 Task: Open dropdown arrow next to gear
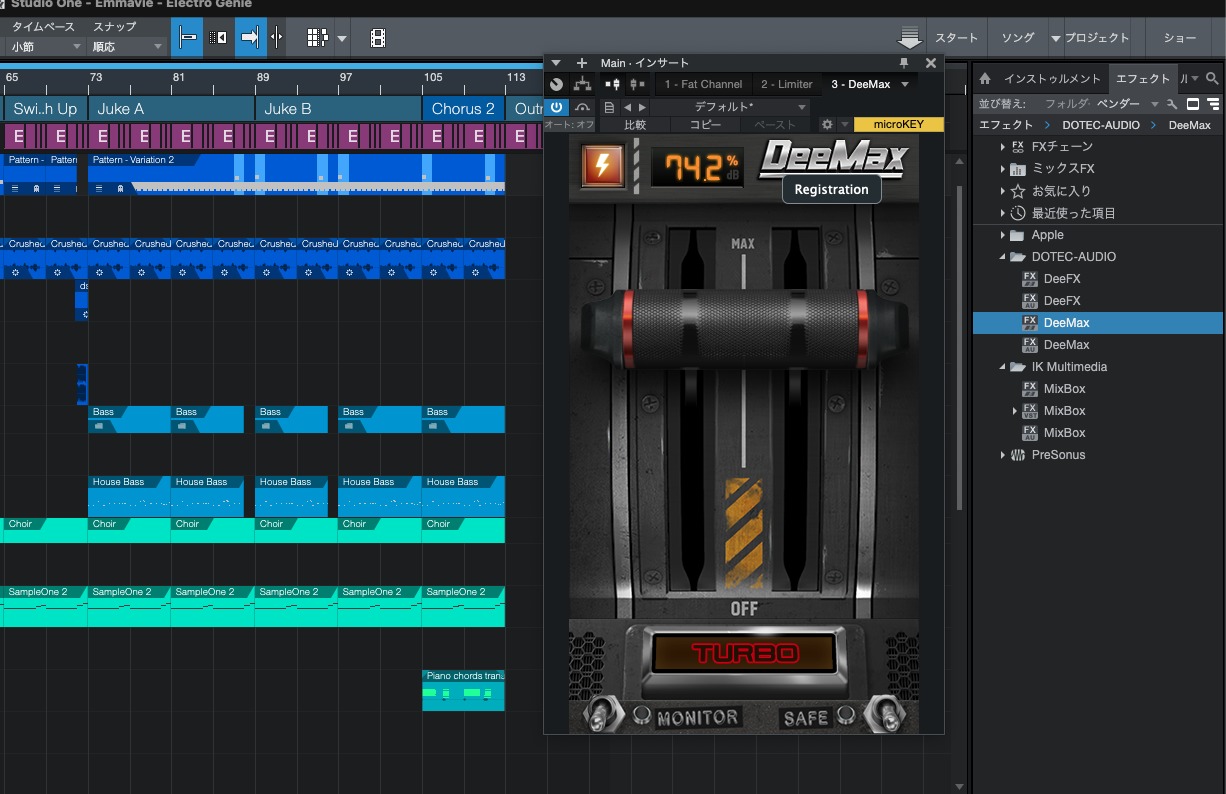point(845,125)
